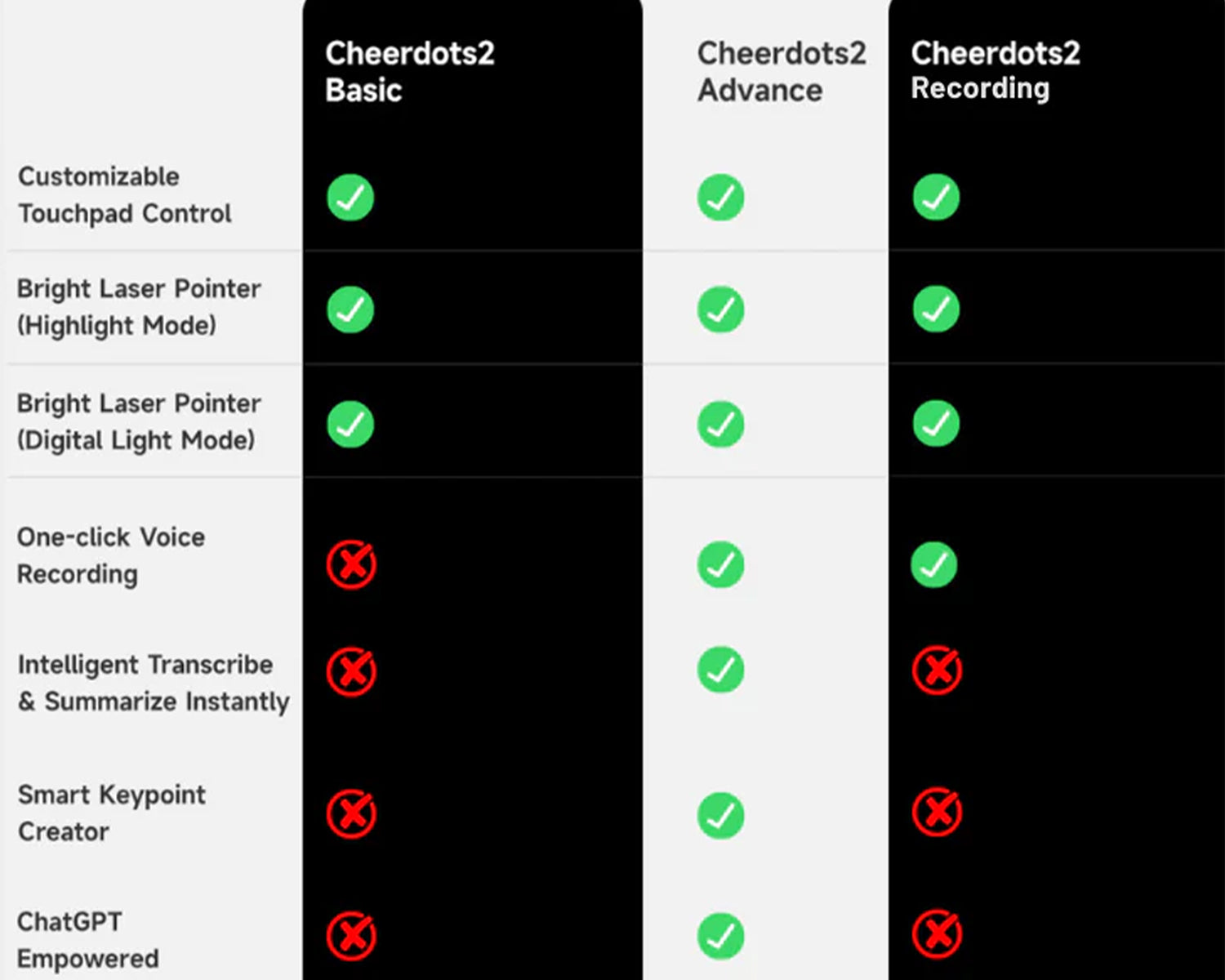Click the ChatGPT Empowered feature label

point(88,940)
